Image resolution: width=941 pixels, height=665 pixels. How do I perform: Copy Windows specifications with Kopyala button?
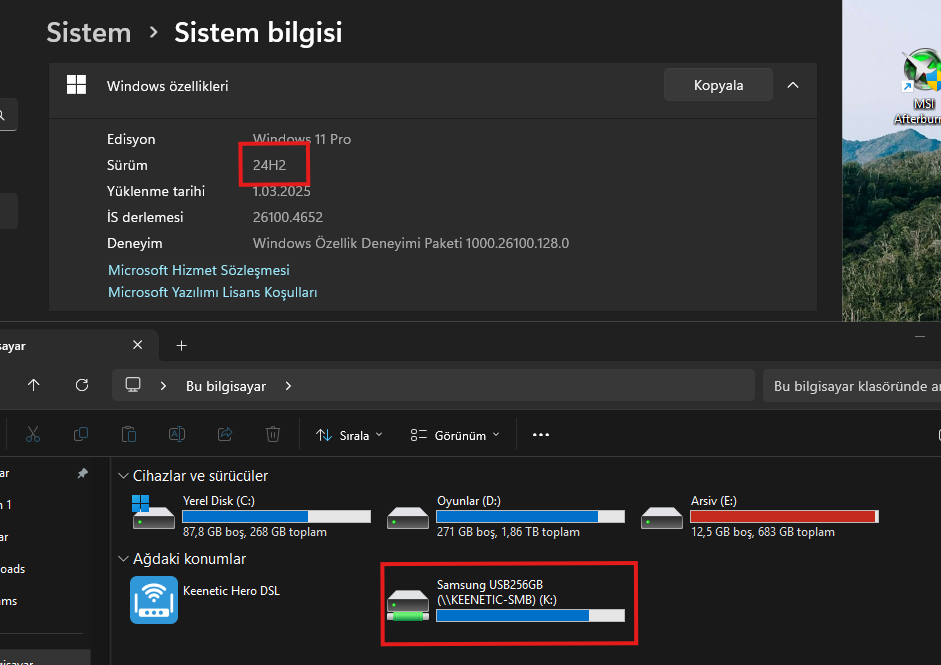click(718, 85)
